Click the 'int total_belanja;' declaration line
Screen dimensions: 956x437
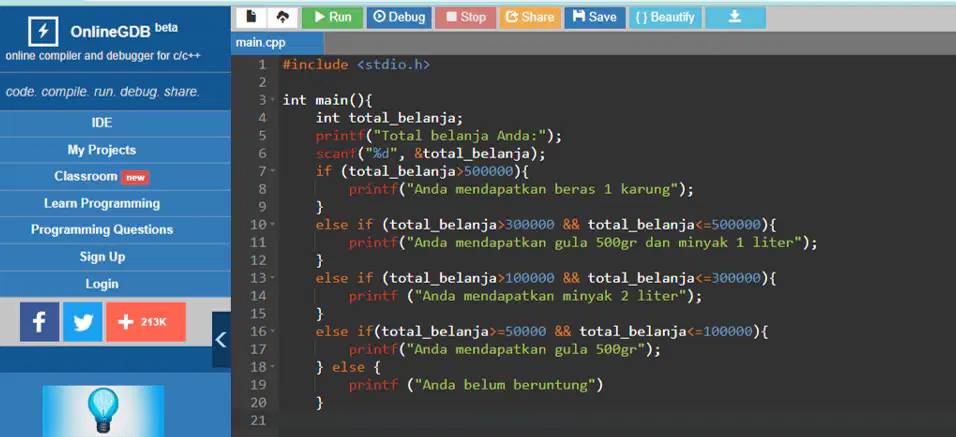click(390, 118)
